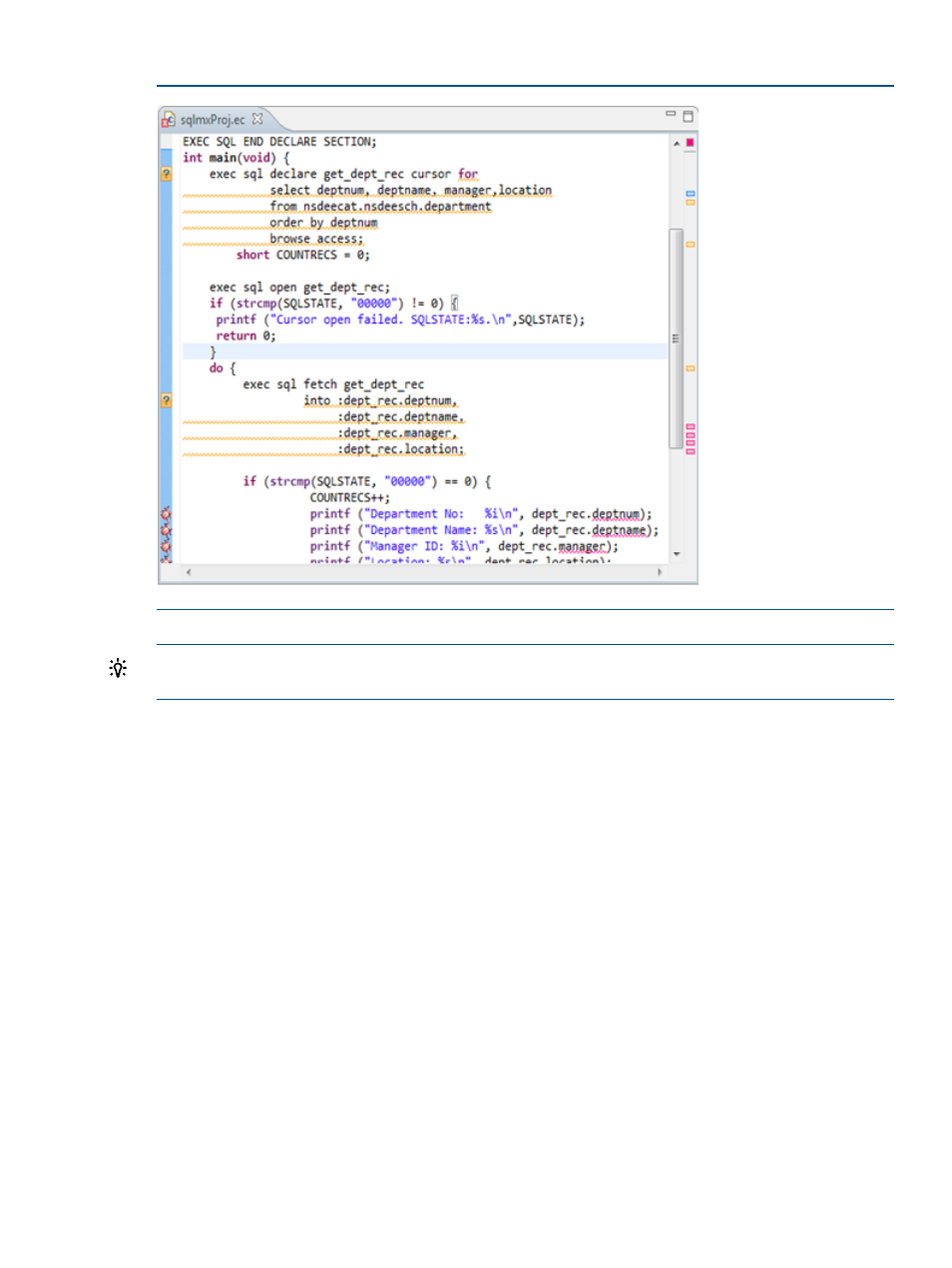Click error marker beside Department No printf
Image resolution: width=952 pixels, height=1268 pixels.
pos(166,514)
